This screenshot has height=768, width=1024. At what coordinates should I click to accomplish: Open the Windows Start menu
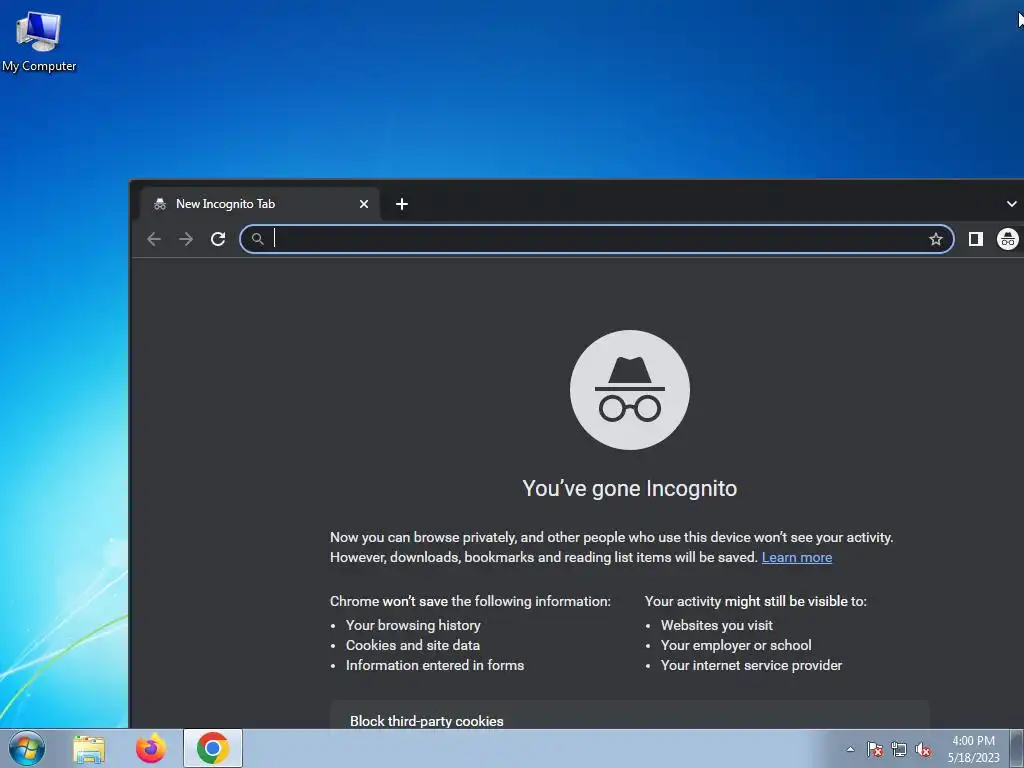click(27, 748)
